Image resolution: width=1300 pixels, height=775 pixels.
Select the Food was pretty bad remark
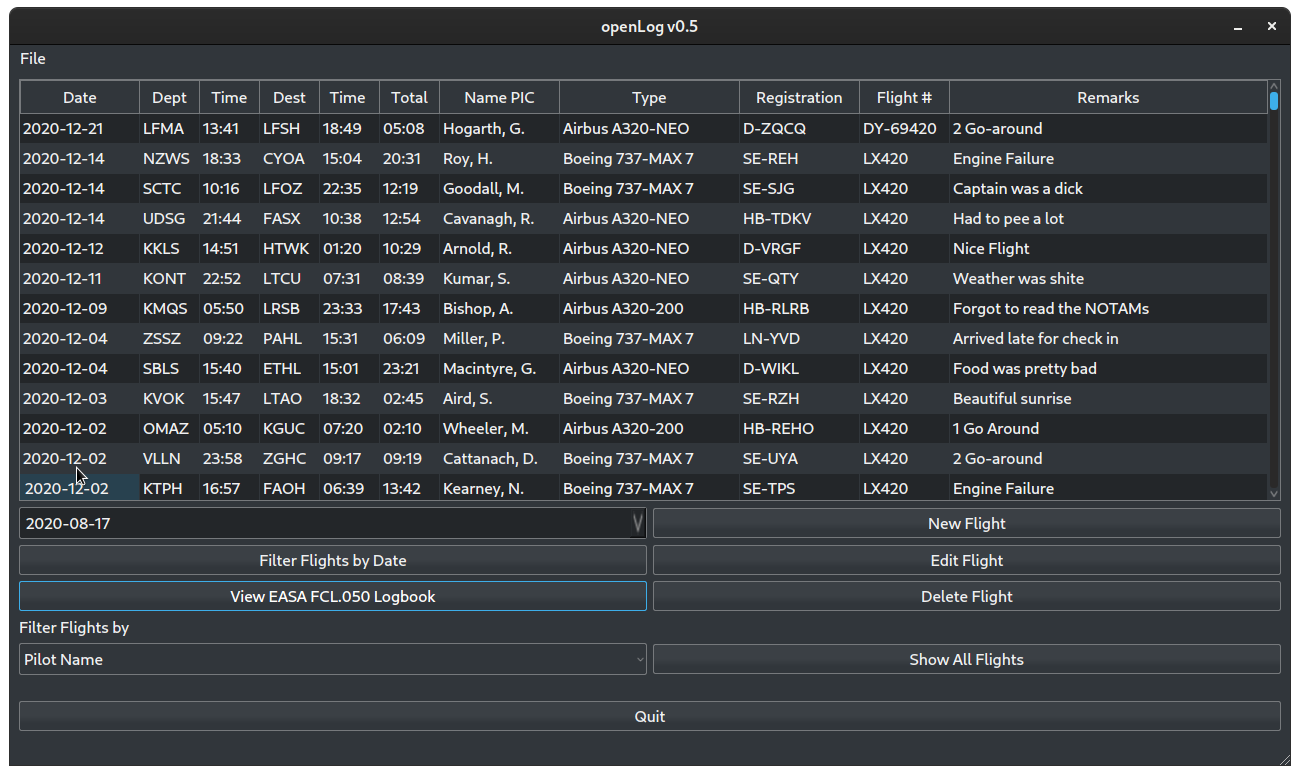1108,368
